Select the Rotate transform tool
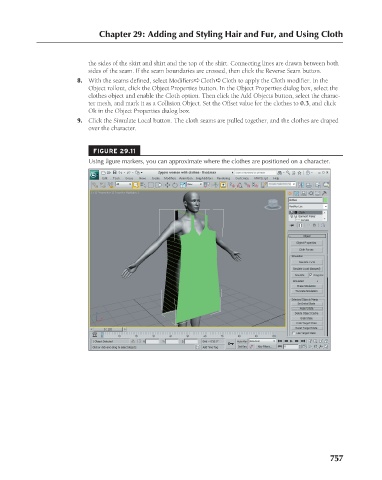382x480 pixels. click(175, 185)
